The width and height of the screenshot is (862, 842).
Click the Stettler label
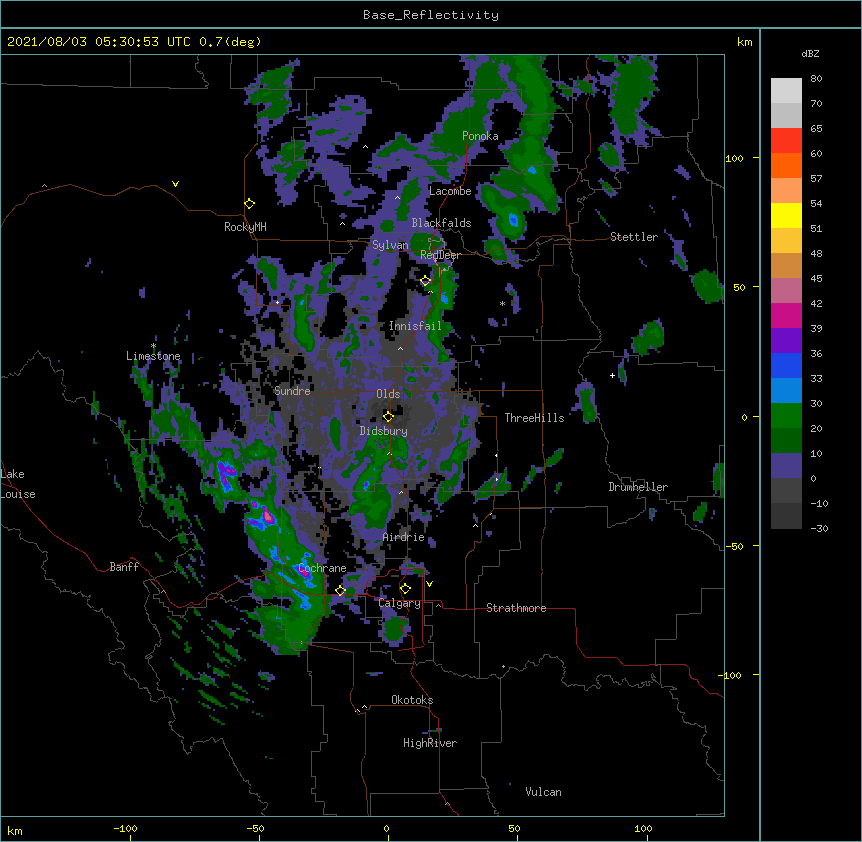pos(634,237)
